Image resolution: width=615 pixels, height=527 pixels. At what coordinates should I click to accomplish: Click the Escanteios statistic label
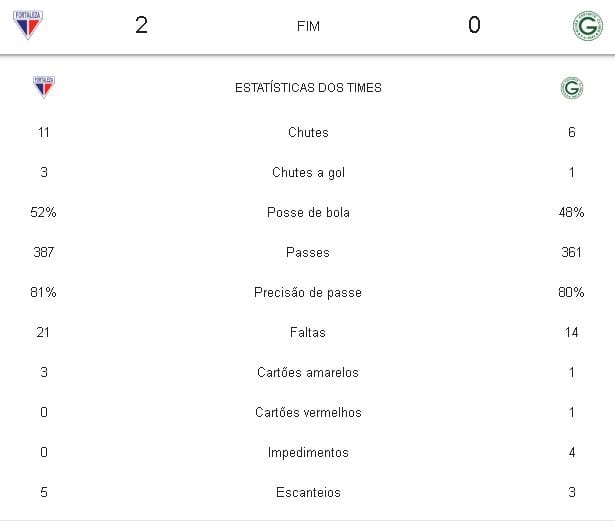[x=308, y=492]
